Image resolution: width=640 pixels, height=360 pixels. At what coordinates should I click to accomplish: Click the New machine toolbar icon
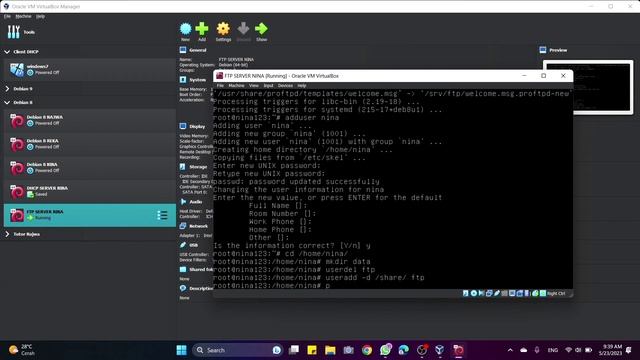[x=185, y=29]
